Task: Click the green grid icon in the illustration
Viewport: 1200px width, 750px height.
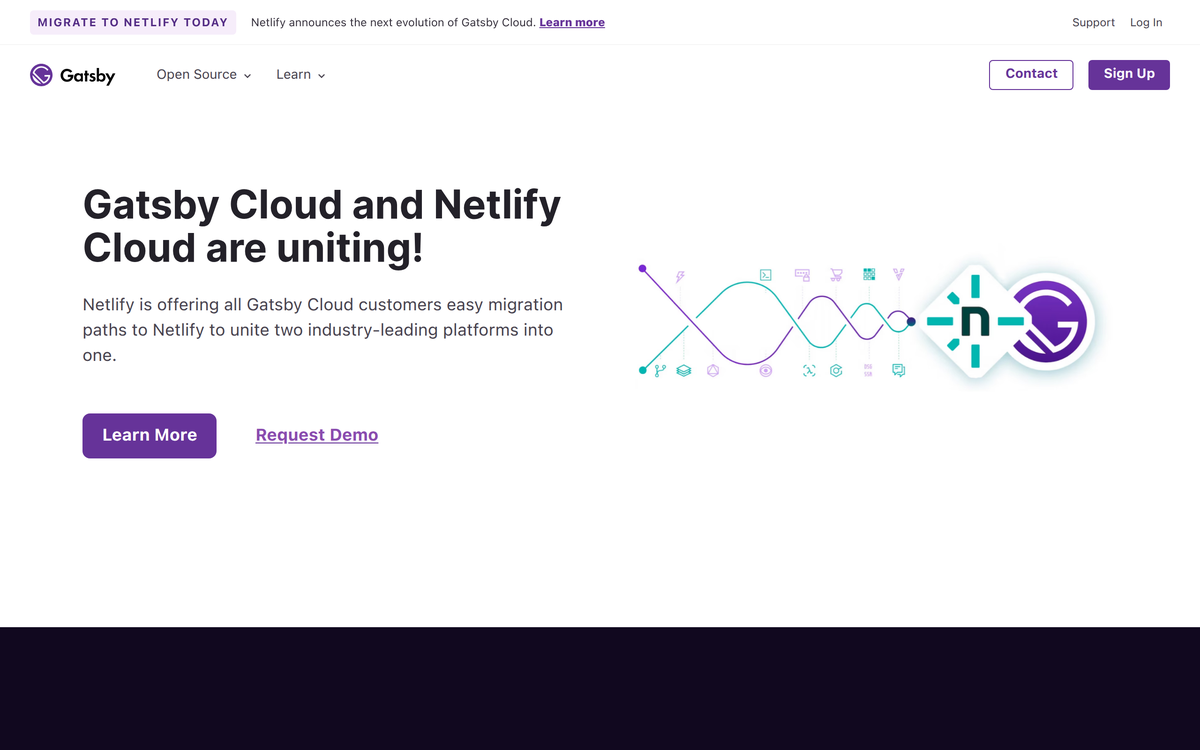Action: (869, 274)
